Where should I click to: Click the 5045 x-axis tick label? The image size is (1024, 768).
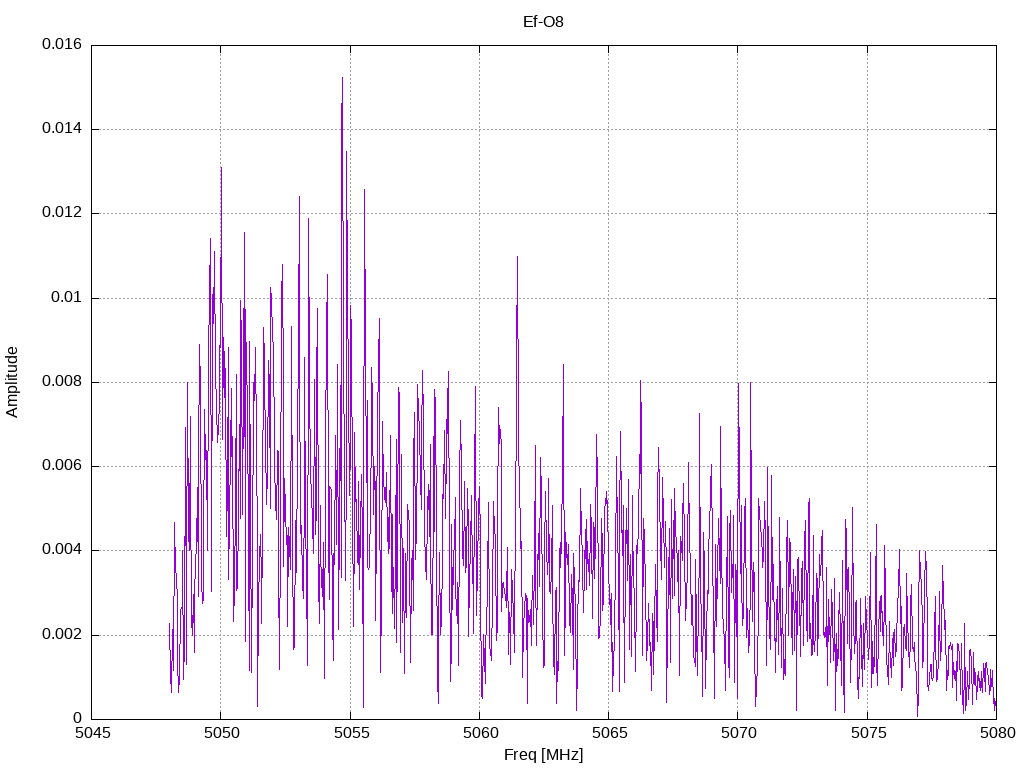[x=91, y=733]
